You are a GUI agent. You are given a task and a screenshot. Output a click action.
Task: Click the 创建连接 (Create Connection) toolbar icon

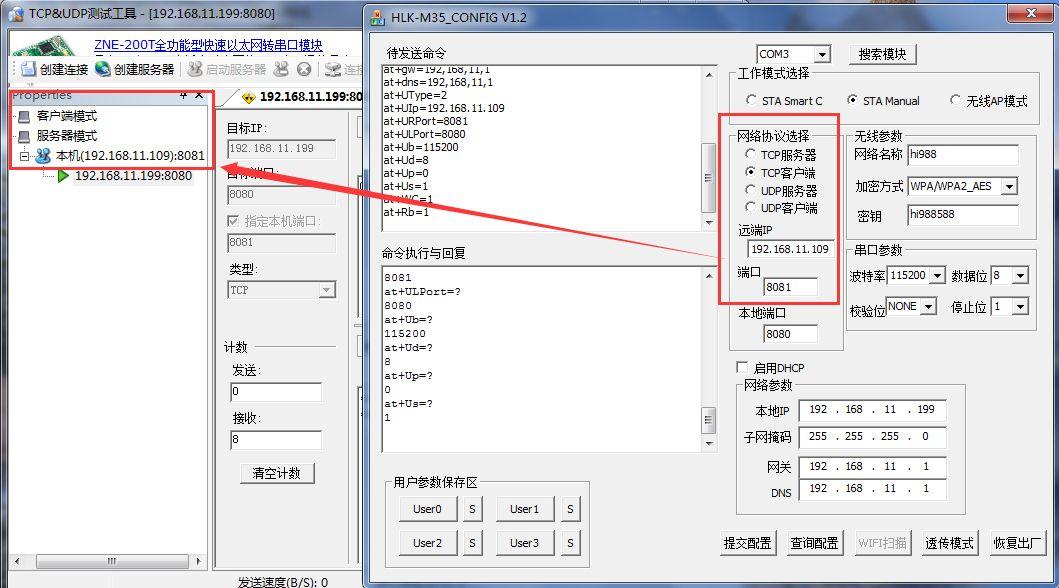pos(28,69)
